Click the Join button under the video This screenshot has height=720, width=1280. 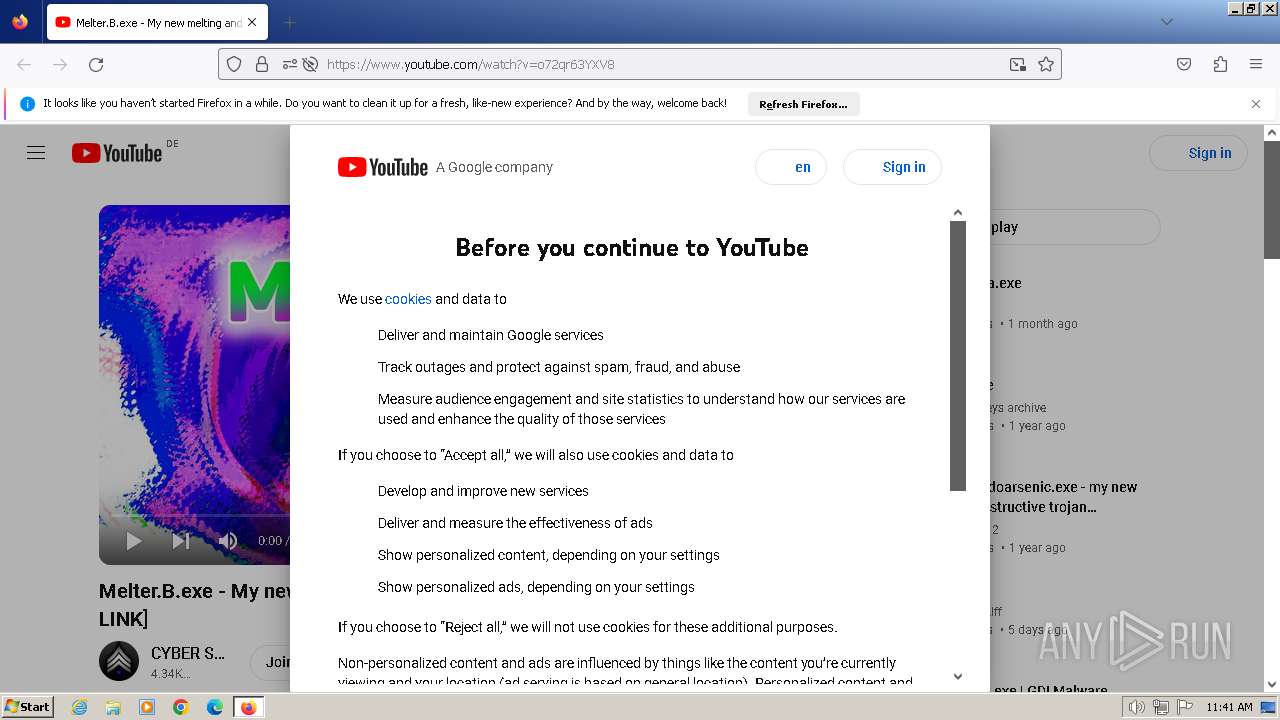click(271, 661)
